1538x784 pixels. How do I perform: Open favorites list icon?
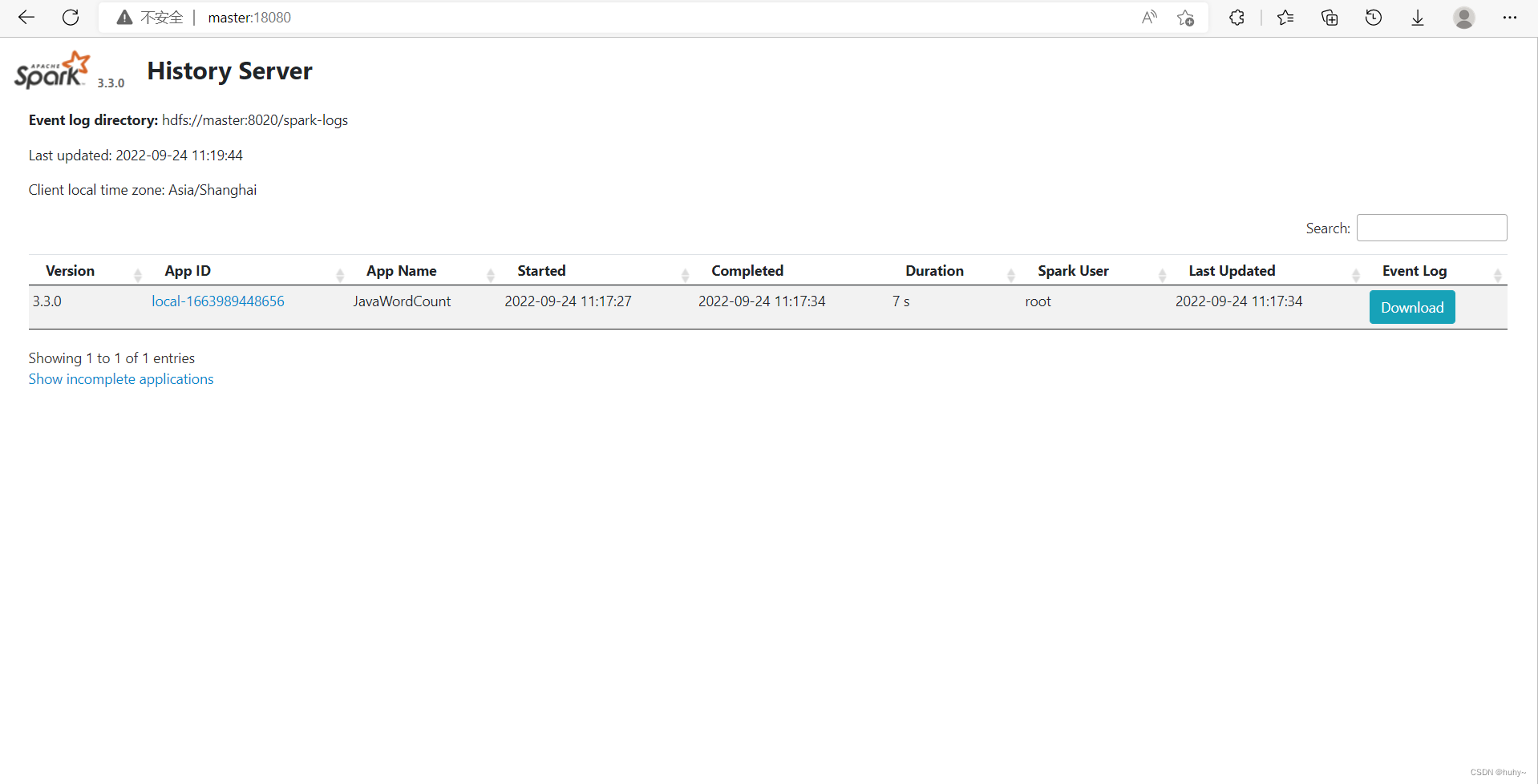[x=1285, y=18]
